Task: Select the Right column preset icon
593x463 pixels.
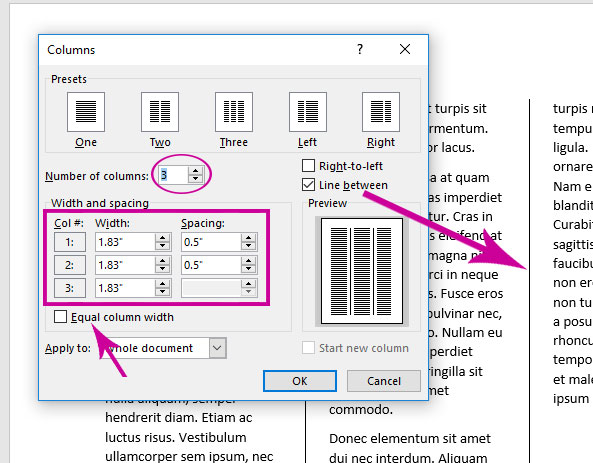Action: pyautogui.click(x=381, y=112)
